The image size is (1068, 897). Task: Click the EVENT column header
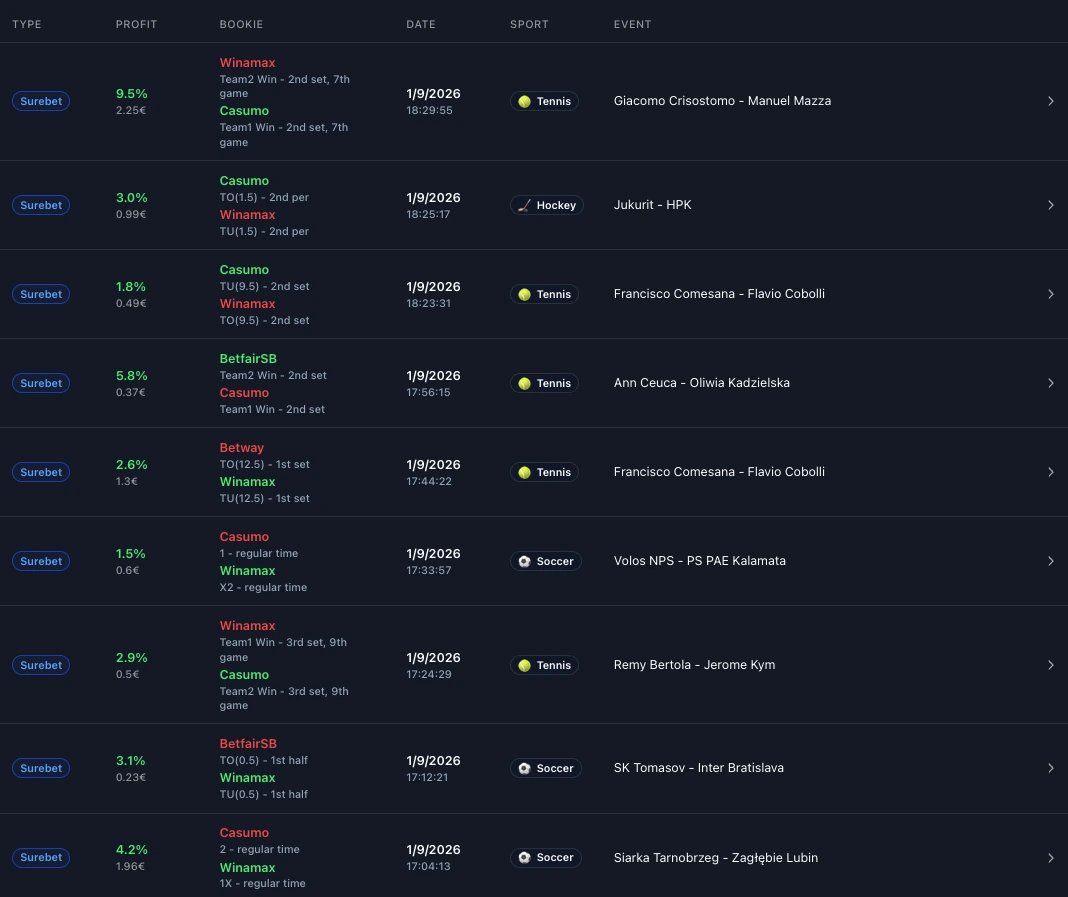(632, 24)
